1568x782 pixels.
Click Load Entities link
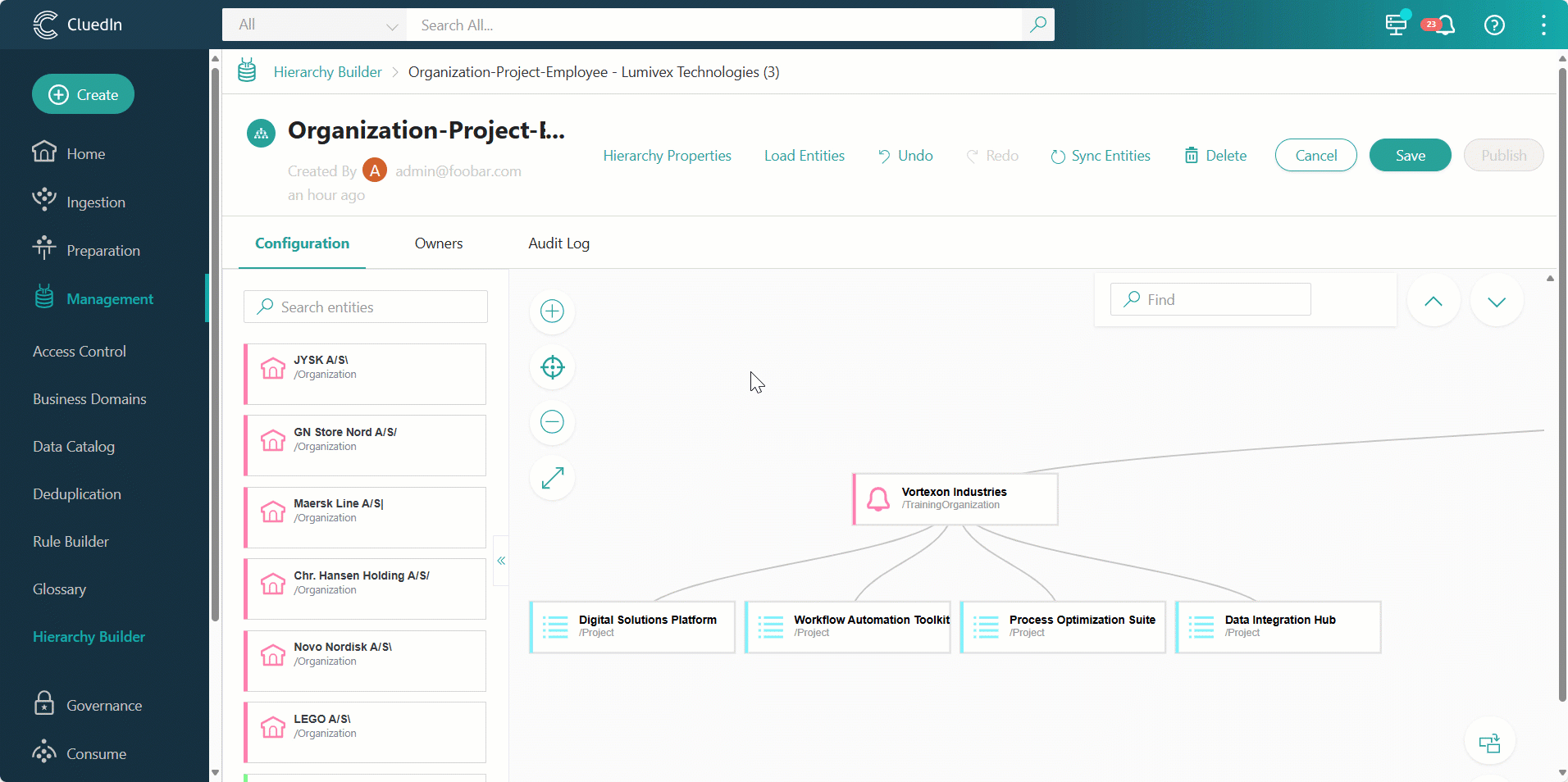pos(805,156)
